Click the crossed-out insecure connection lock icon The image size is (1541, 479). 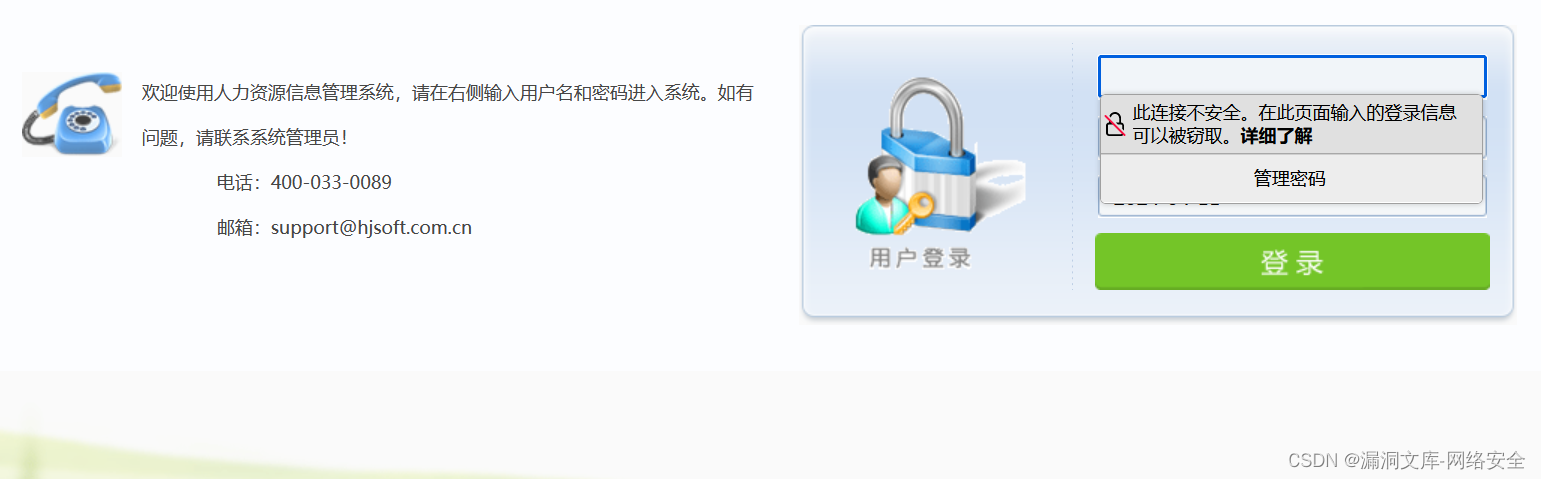click(1115, 125)
